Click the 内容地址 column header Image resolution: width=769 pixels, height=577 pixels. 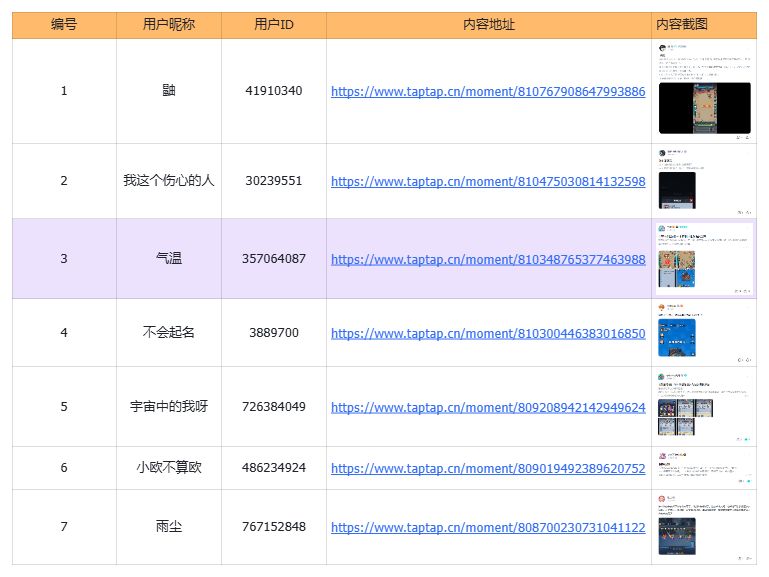pos(489,25)
